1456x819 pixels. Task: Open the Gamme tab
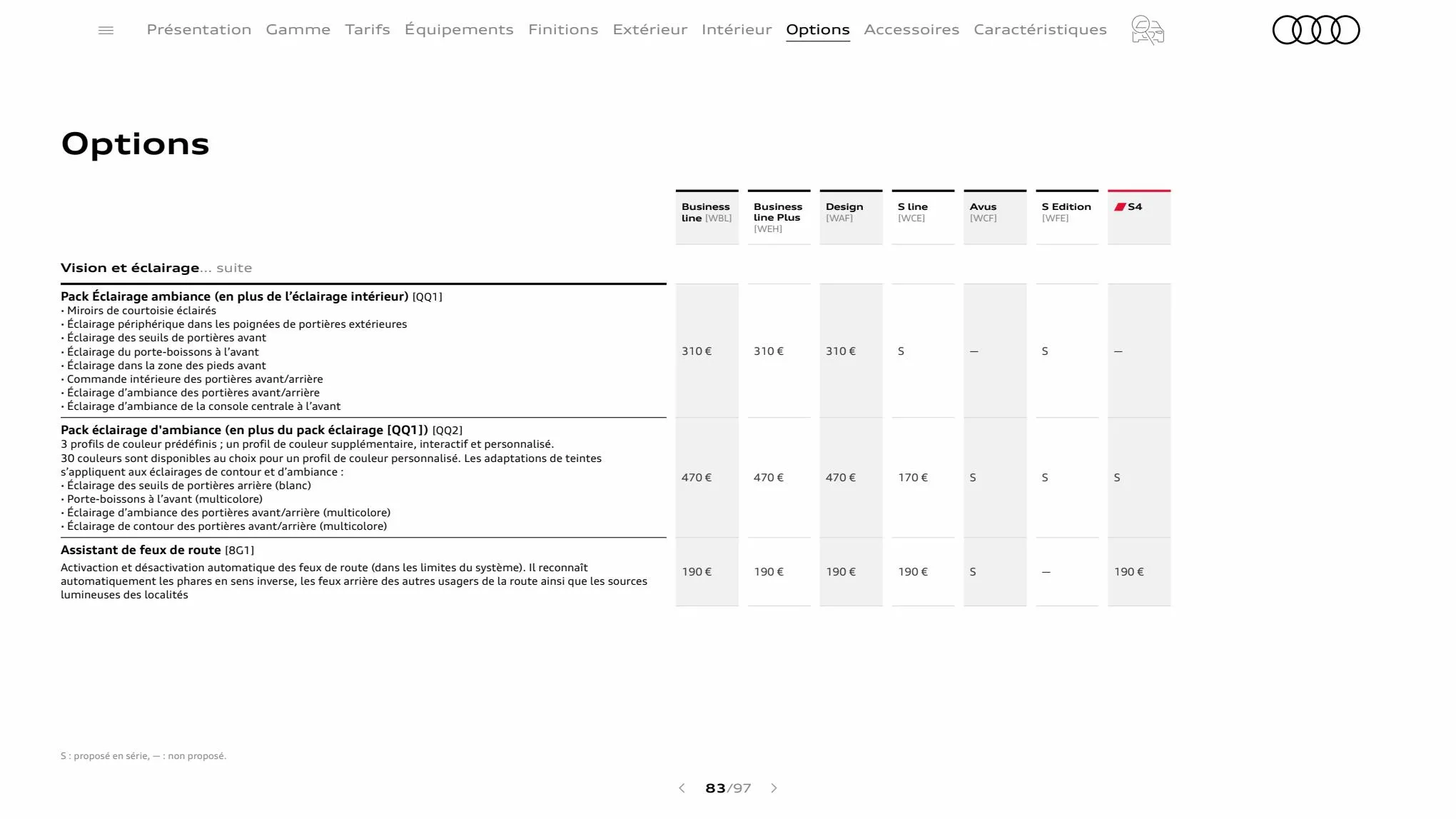(x=298, y=29)
